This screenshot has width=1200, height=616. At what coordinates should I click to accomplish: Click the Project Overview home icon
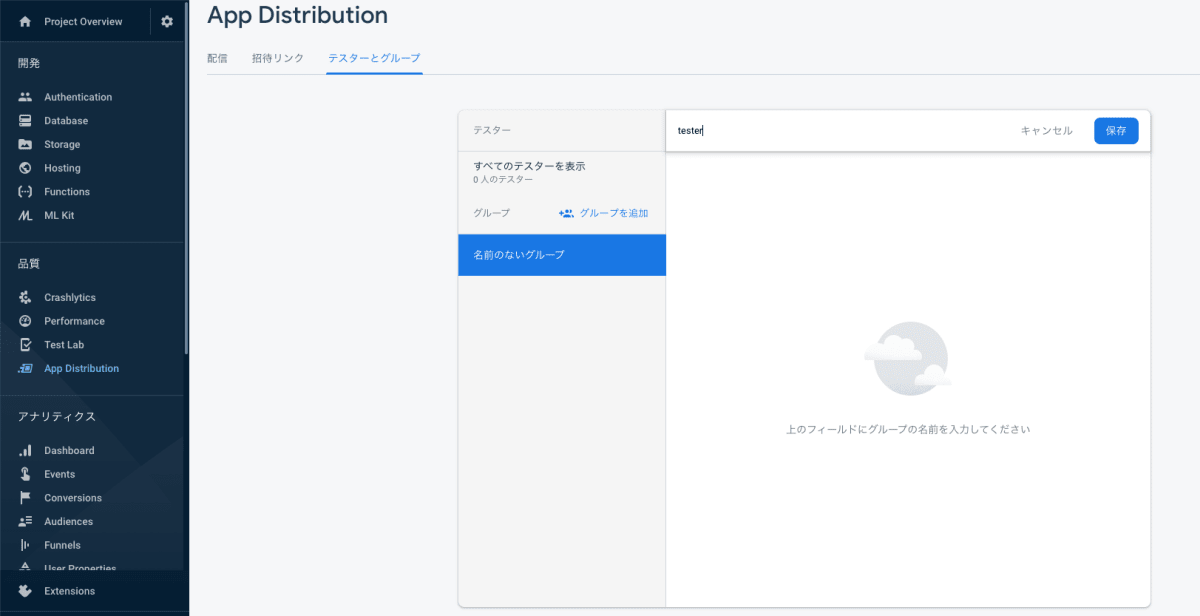point(26,21)
